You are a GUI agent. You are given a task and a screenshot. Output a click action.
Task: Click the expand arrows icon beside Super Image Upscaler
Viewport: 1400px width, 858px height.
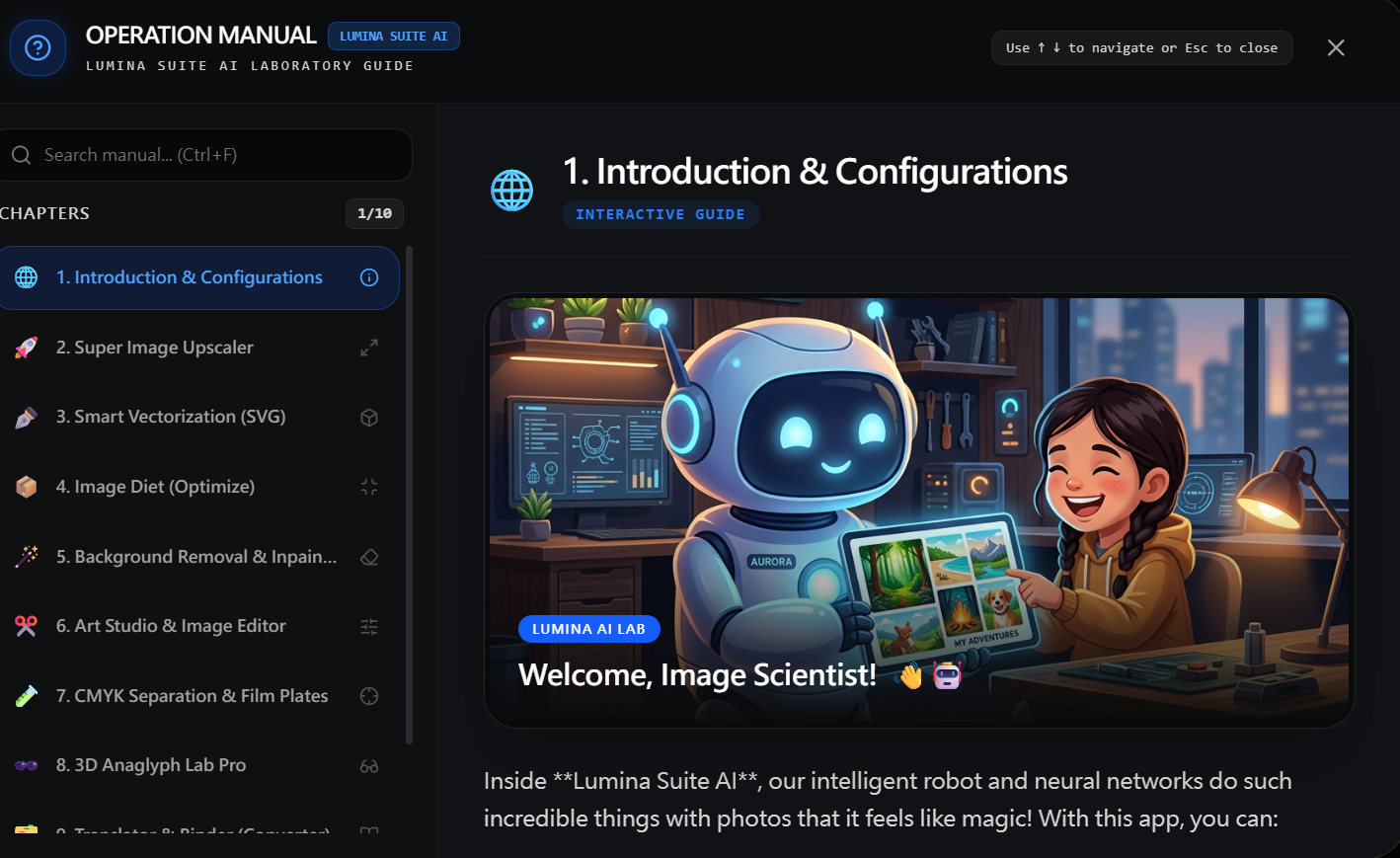(x=369, y=348)
